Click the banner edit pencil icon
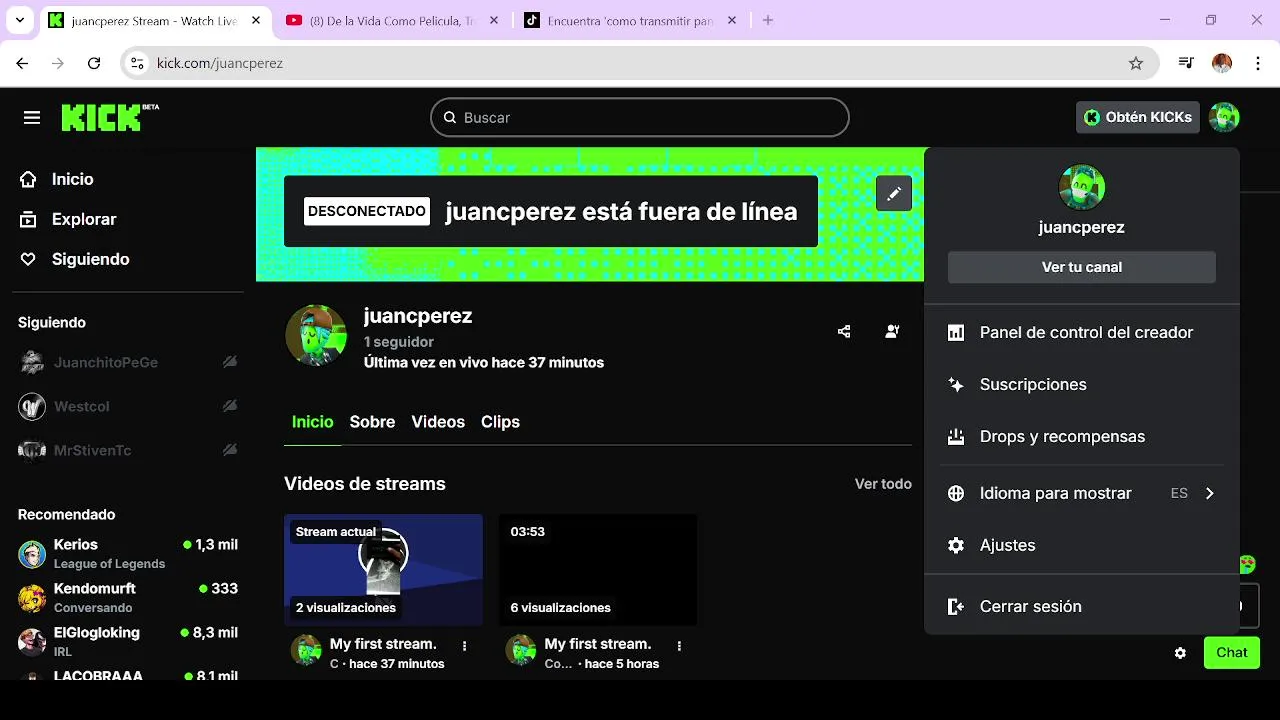The height and width of the screenshot is (720, 1280). click(x=894, y=193)
